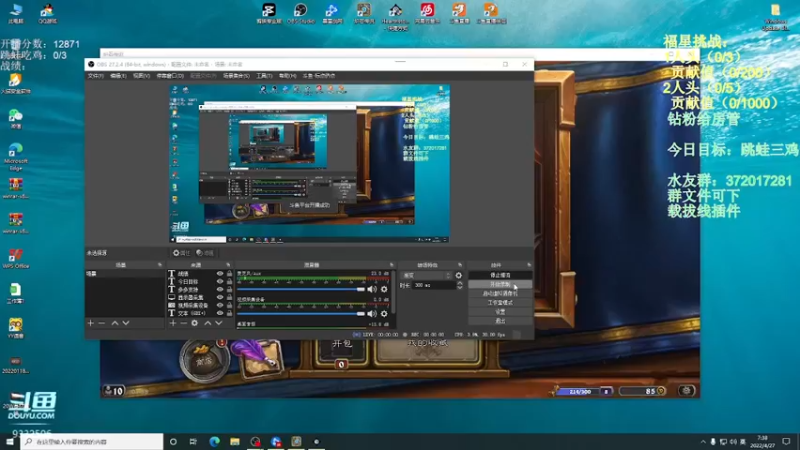Click the Windows taskbar search box
Screen dimensions: 800x450
(92, 441)
